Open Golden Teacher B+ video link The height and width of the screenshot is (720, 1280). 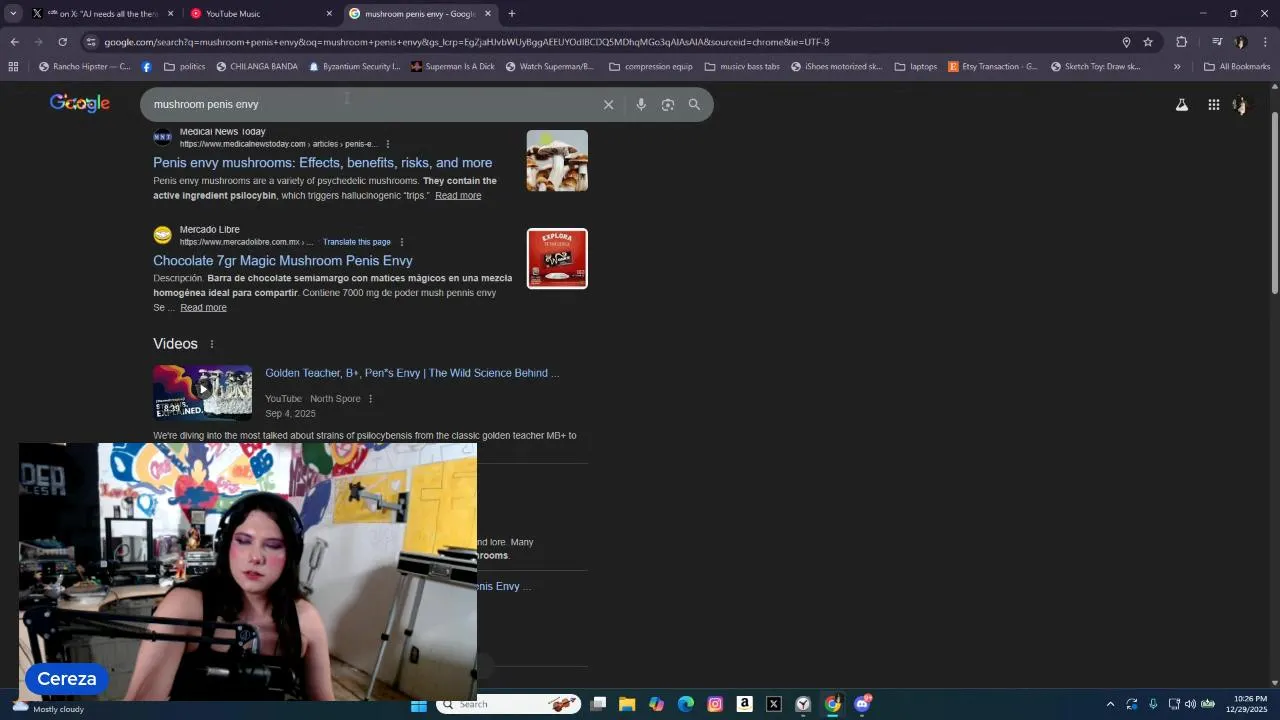click(412, 373)
